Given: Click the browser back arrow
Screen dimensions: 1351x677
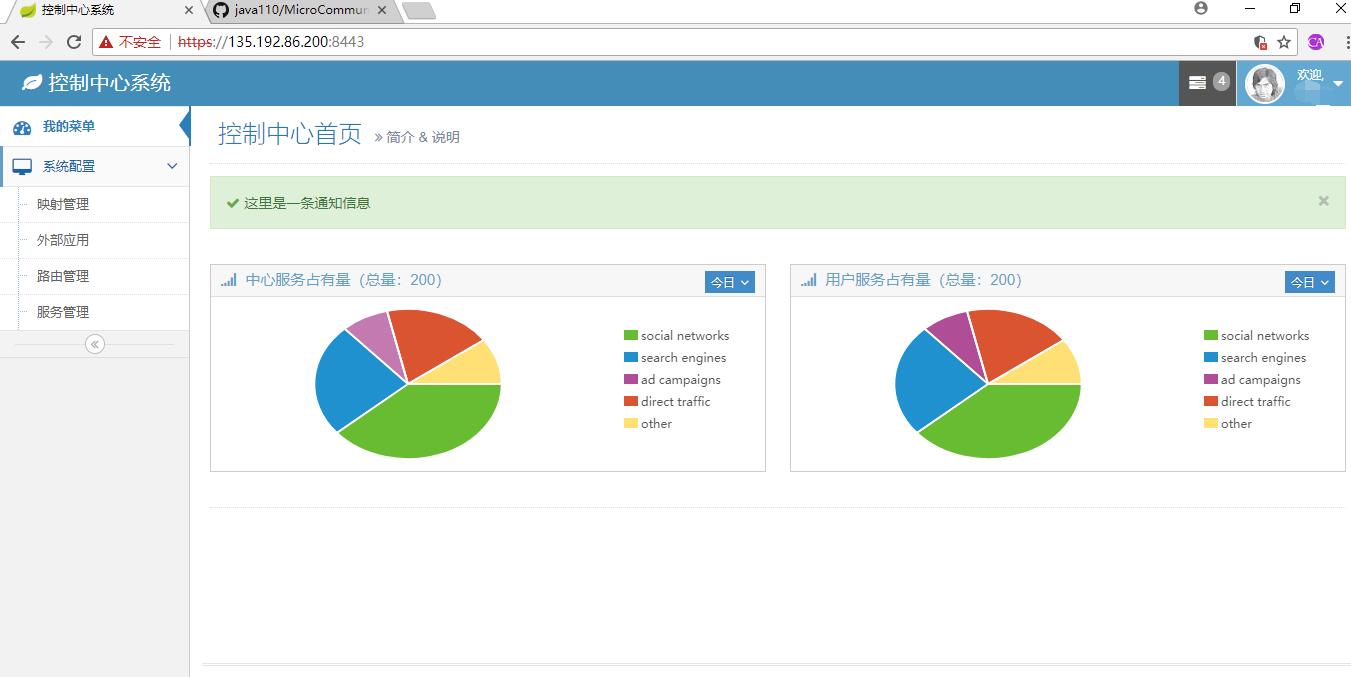Looking at the screenshot, I should click(x=18, y=42).
